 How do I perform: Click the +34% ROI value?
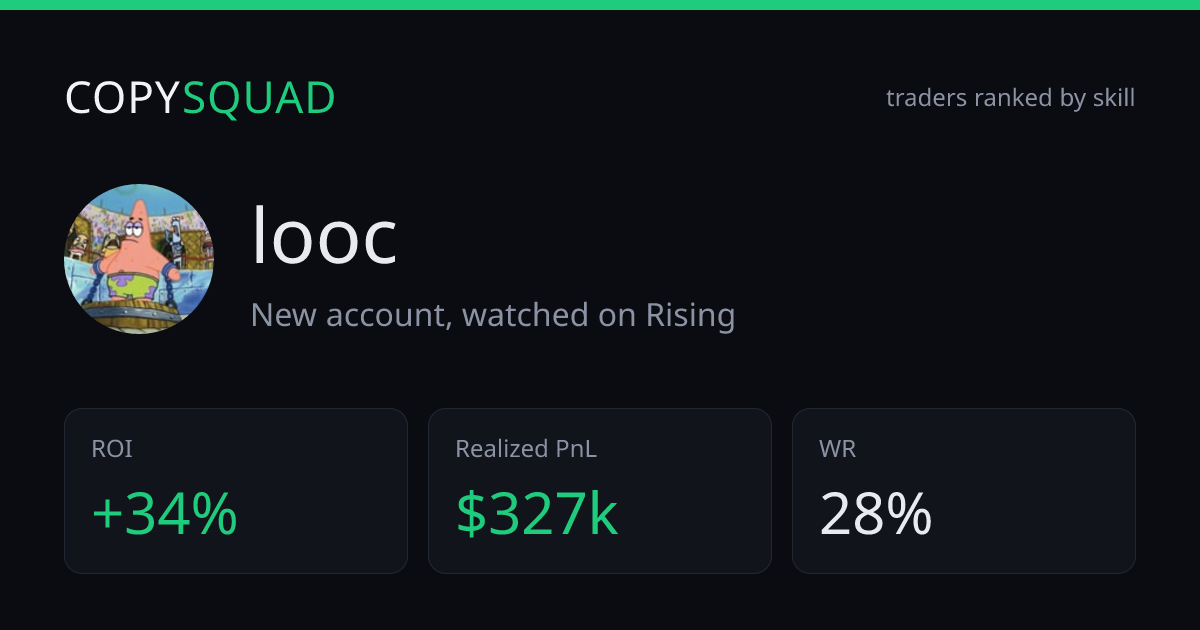pos(164,514)
